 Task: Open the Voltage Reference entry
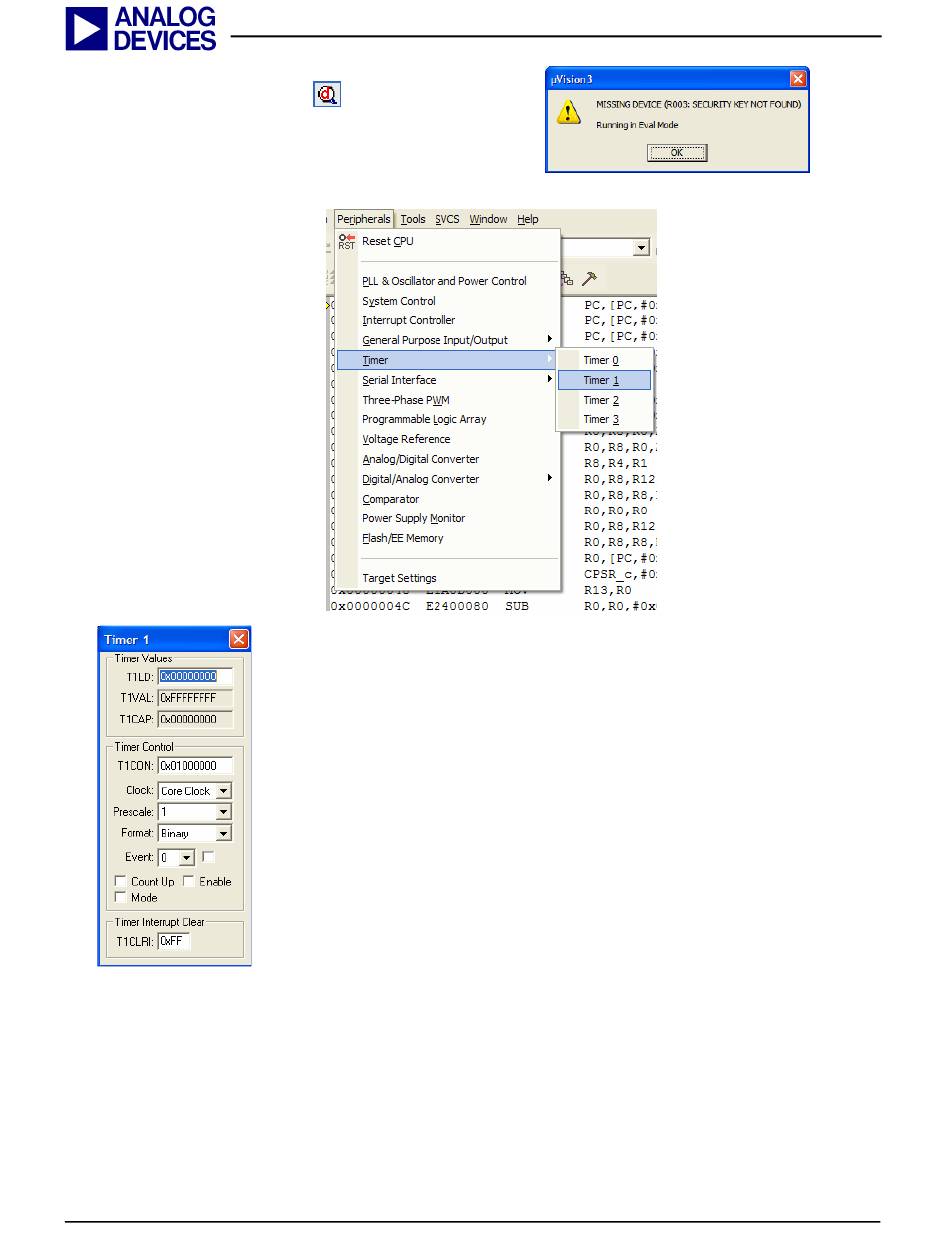tap(447, 439)
